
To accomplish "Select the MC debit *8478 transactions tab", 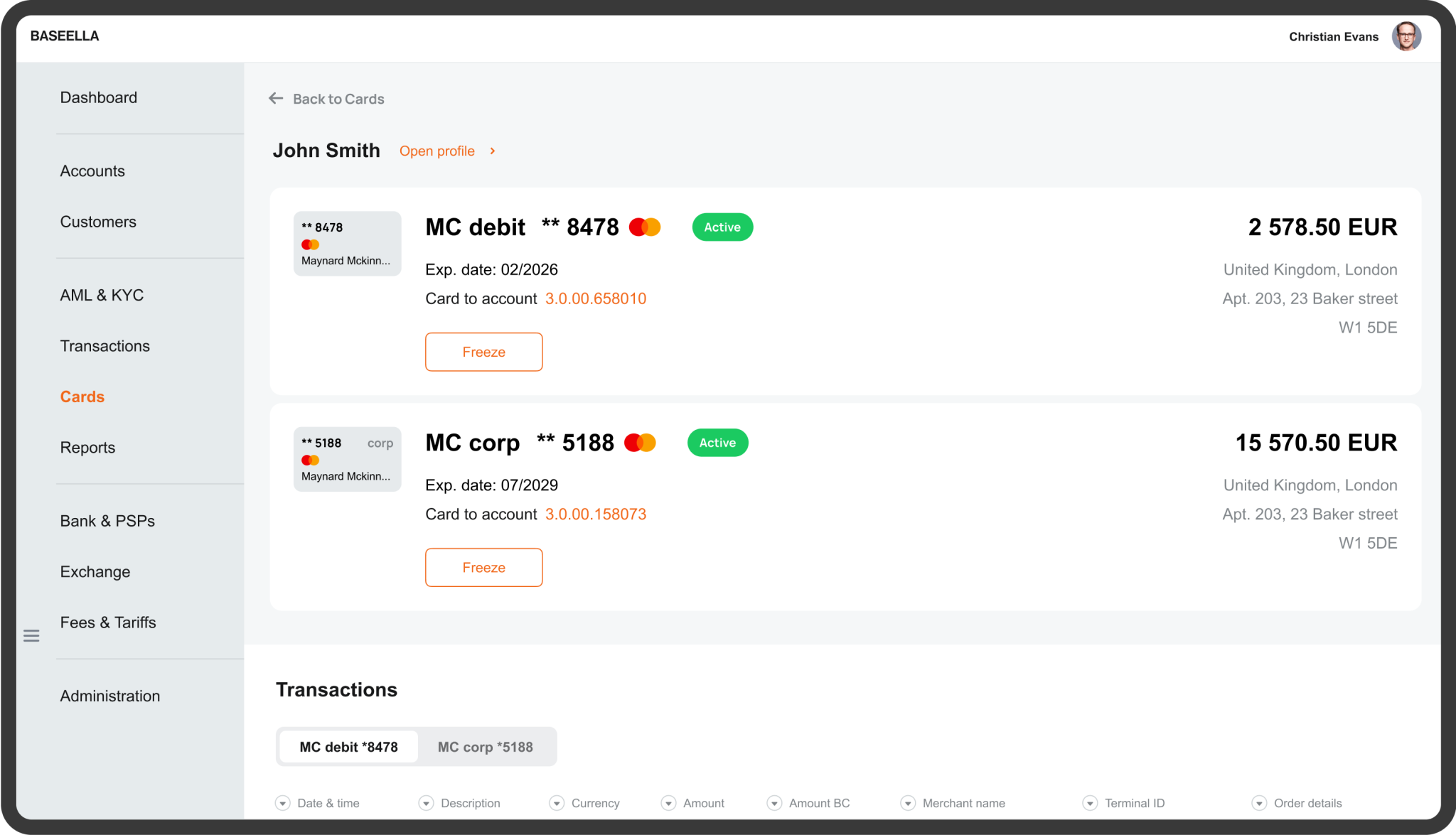I will tap(348, 746).
